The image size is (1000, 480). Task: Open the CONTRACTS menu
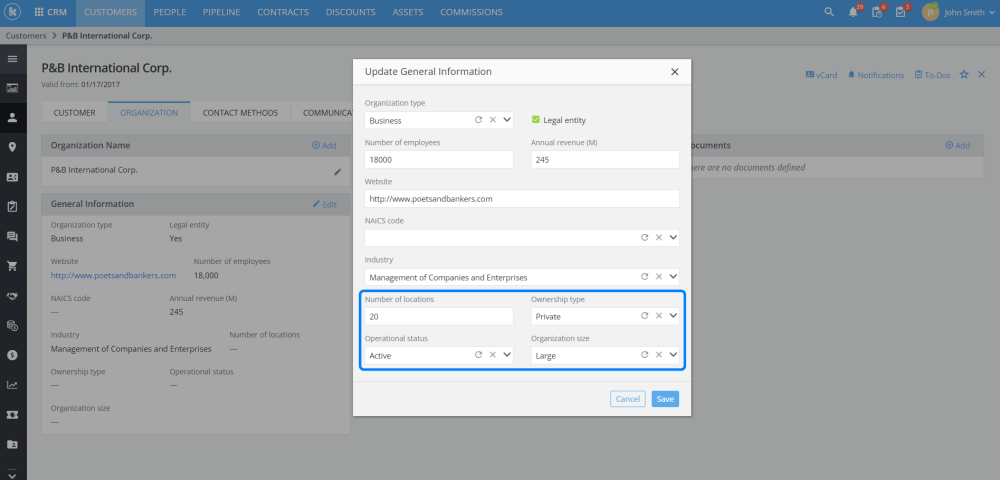point(283,12)
